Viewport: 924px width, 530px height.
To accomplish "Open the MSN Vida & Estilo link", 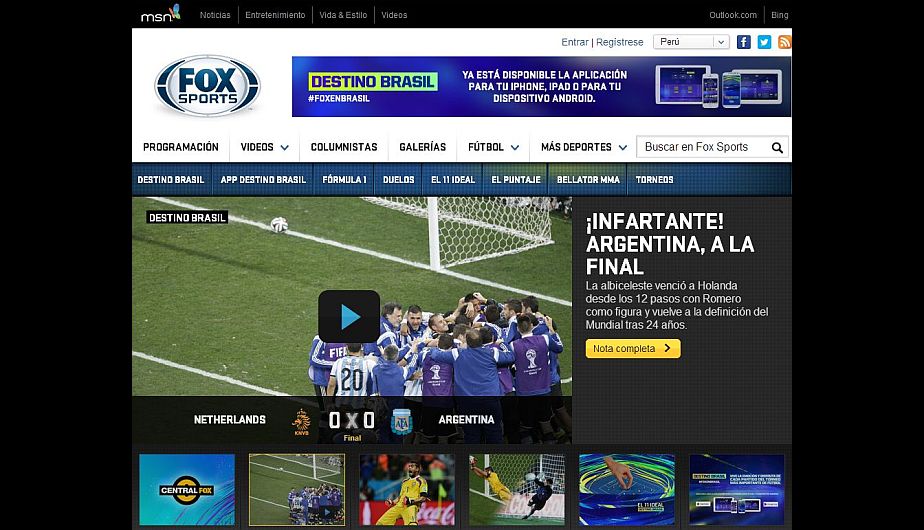I will point(343,15).
